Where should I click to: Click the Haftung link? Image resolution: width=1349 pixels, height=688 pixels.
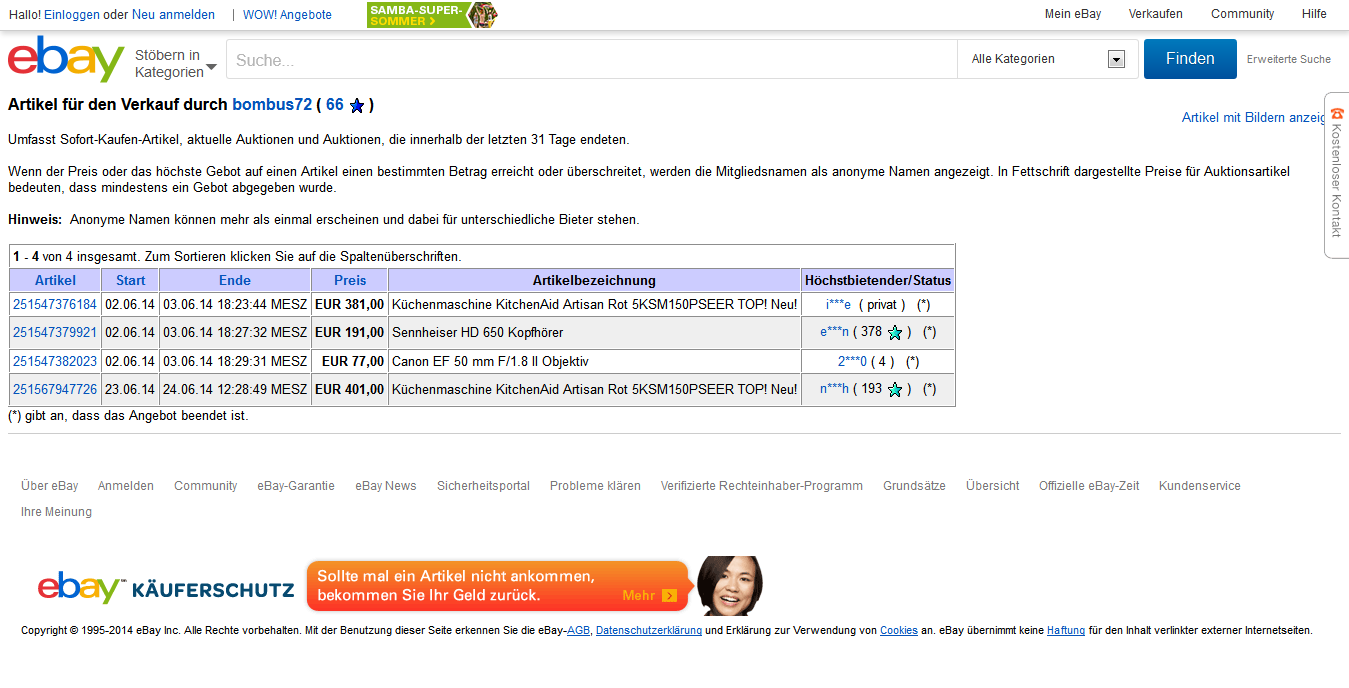pos(1066,631)
